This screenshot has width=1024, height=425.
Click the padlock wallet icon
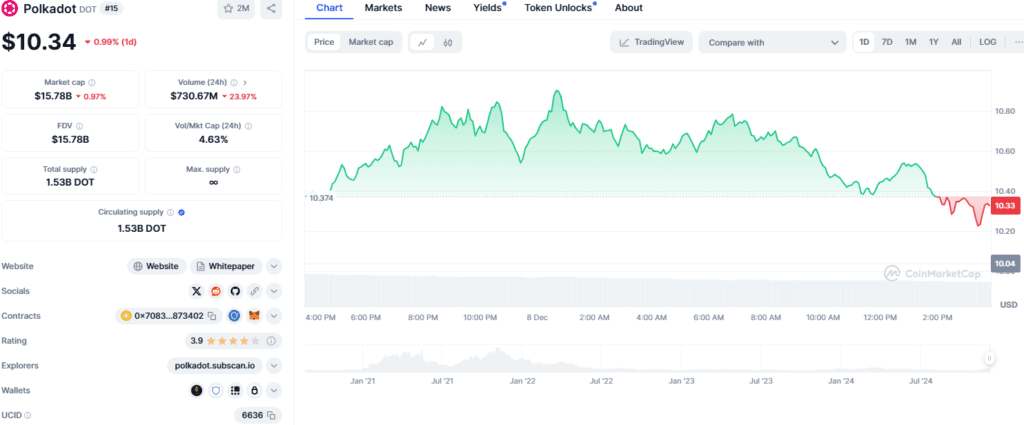click(255, 390)
